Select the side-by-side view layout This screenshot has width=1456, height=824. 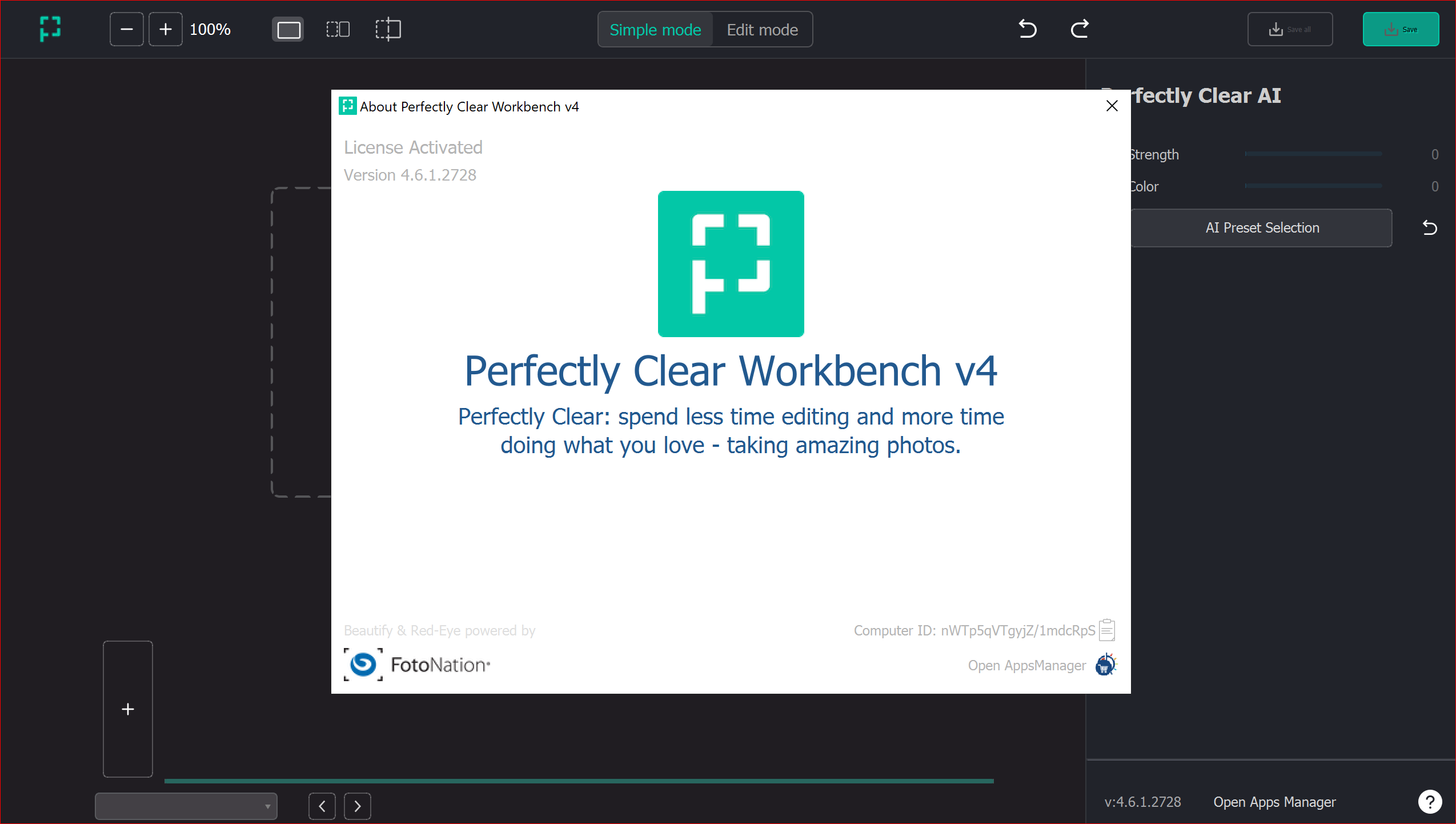click(x=338, y=29)
